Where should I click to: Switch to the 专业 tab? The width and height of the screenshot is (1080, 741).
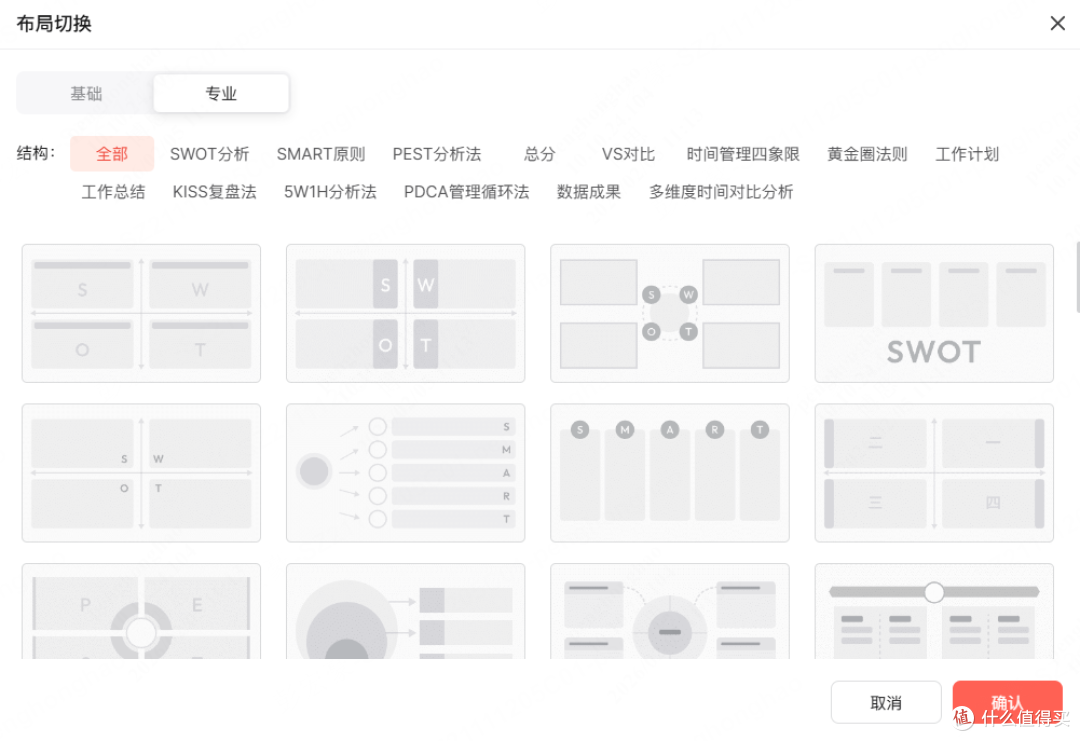click(x=221, y=93)
